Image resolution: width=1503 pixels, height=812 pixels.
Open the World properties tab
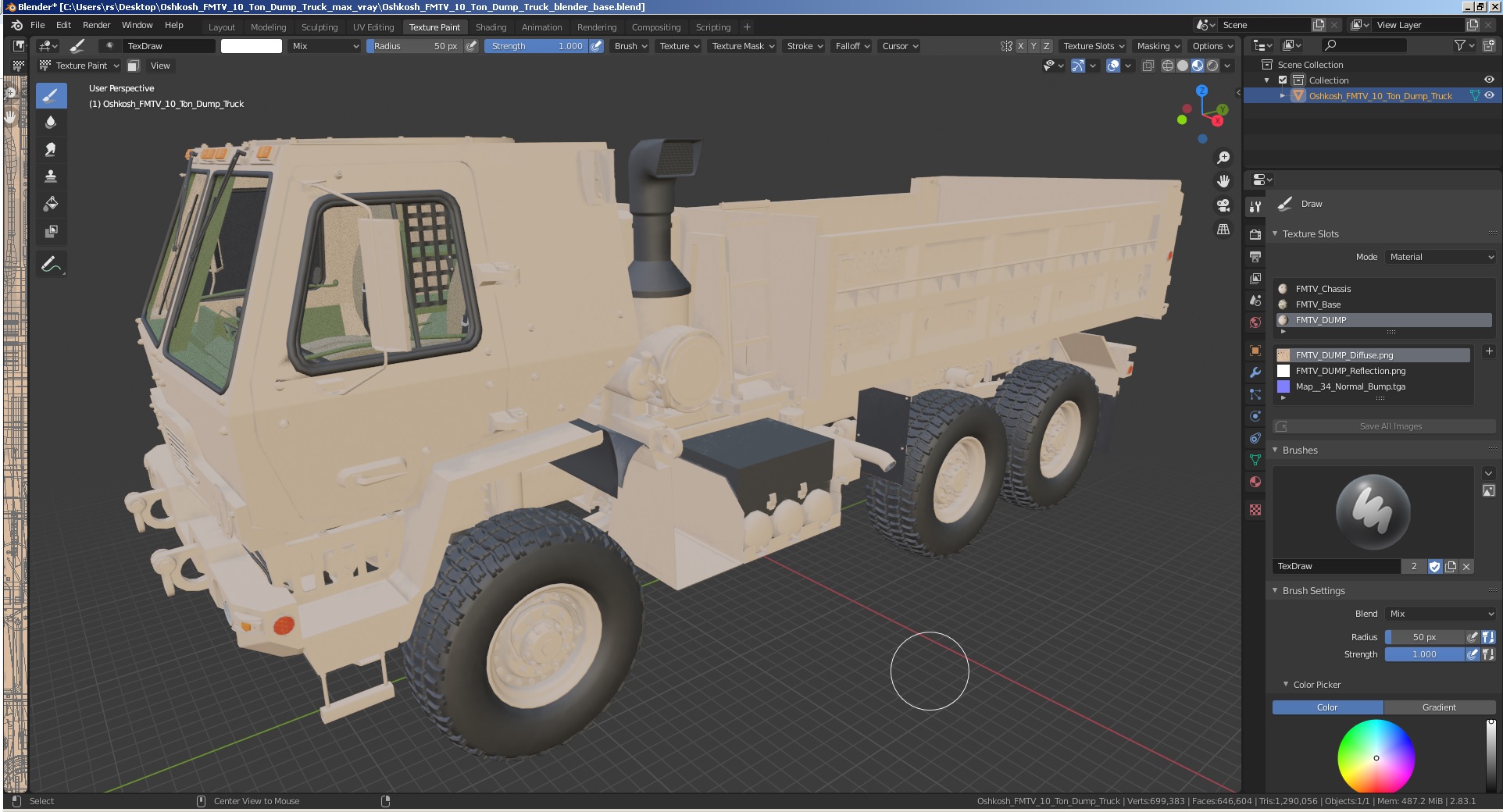point(1255,322)
